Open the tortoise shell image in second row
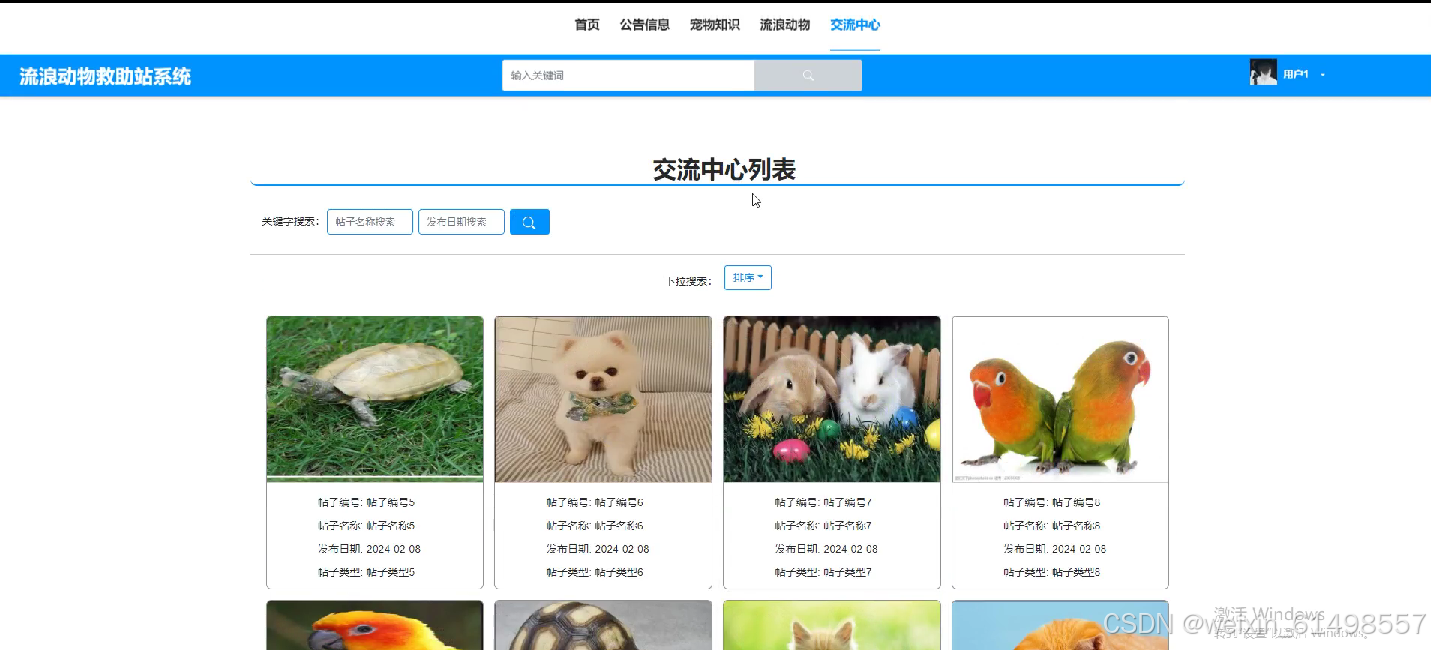The width and height of the screenshot is (1431, 650). click(x=603, y=625)
